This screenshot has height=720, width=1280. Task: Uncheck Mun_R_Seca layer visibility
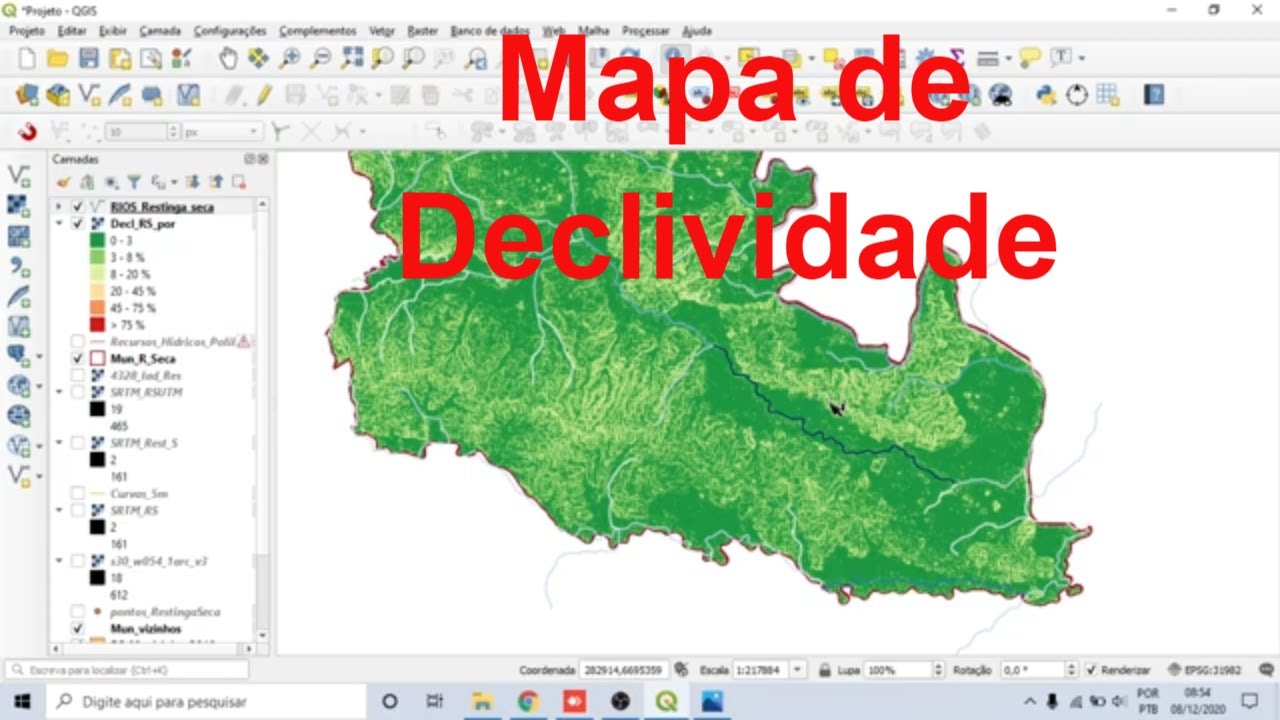(77, 358)
